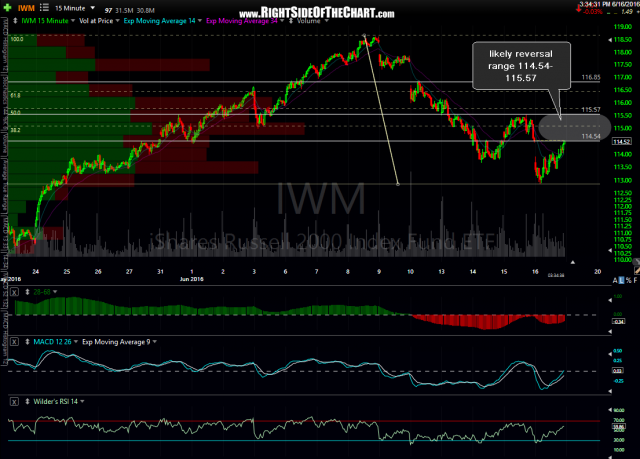
Task: Click the 38.2 Fibonacci level label
Action: point(15,130)
